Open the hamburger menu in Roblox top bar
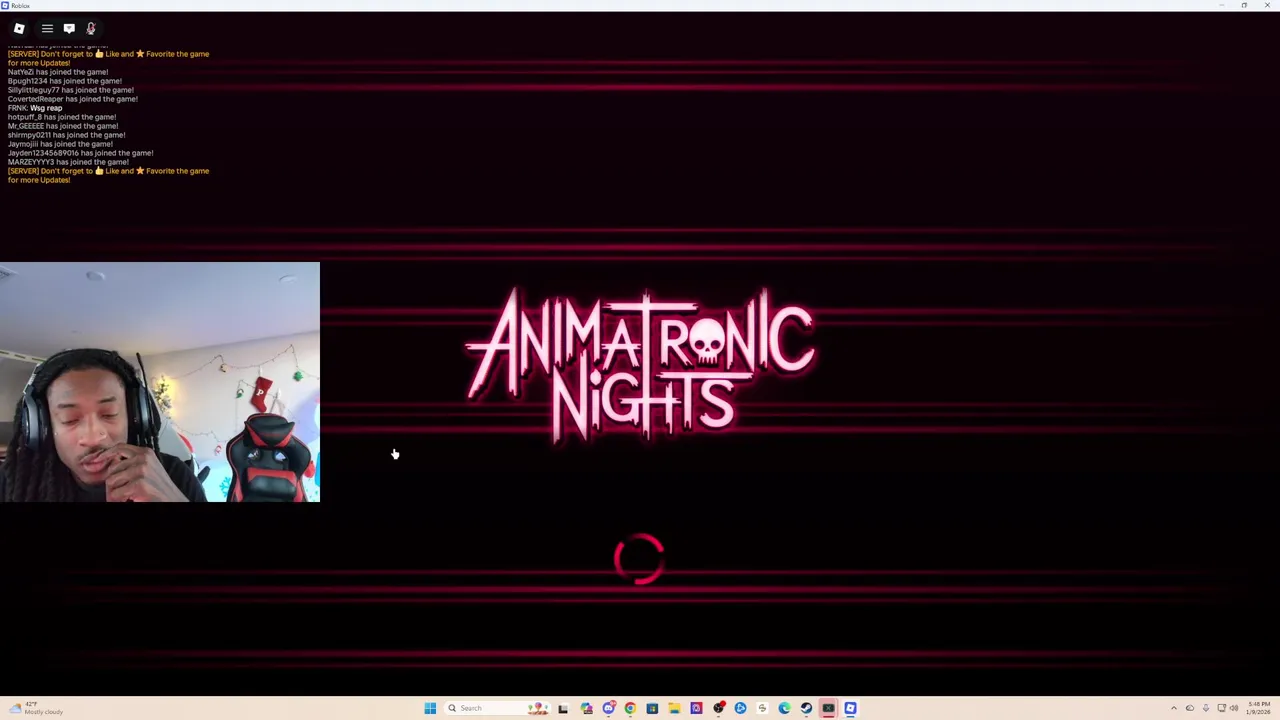This screenshot has height=720, width=1280. click(x=47, y=28)
